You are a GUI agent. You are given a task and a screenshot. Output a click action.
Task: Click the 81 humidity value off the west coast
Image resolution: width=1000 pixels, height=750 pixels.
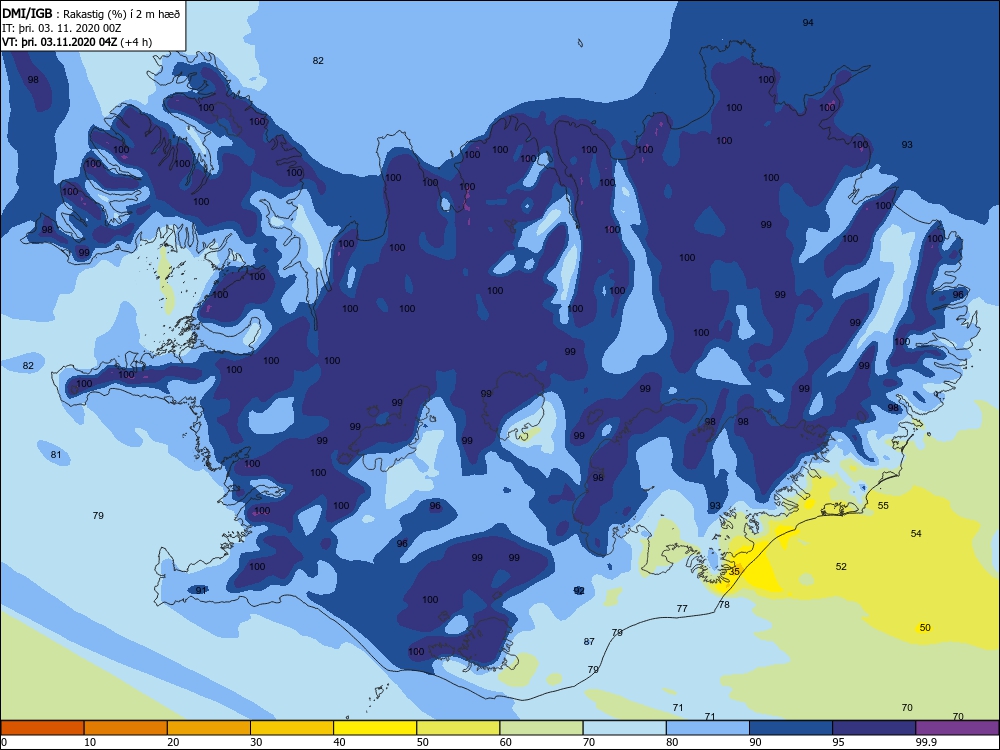pos(56,455)
